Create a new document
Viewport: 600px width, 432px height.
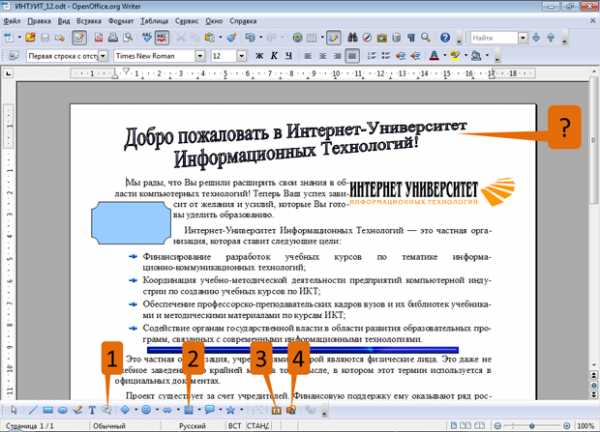coord(8,37)
